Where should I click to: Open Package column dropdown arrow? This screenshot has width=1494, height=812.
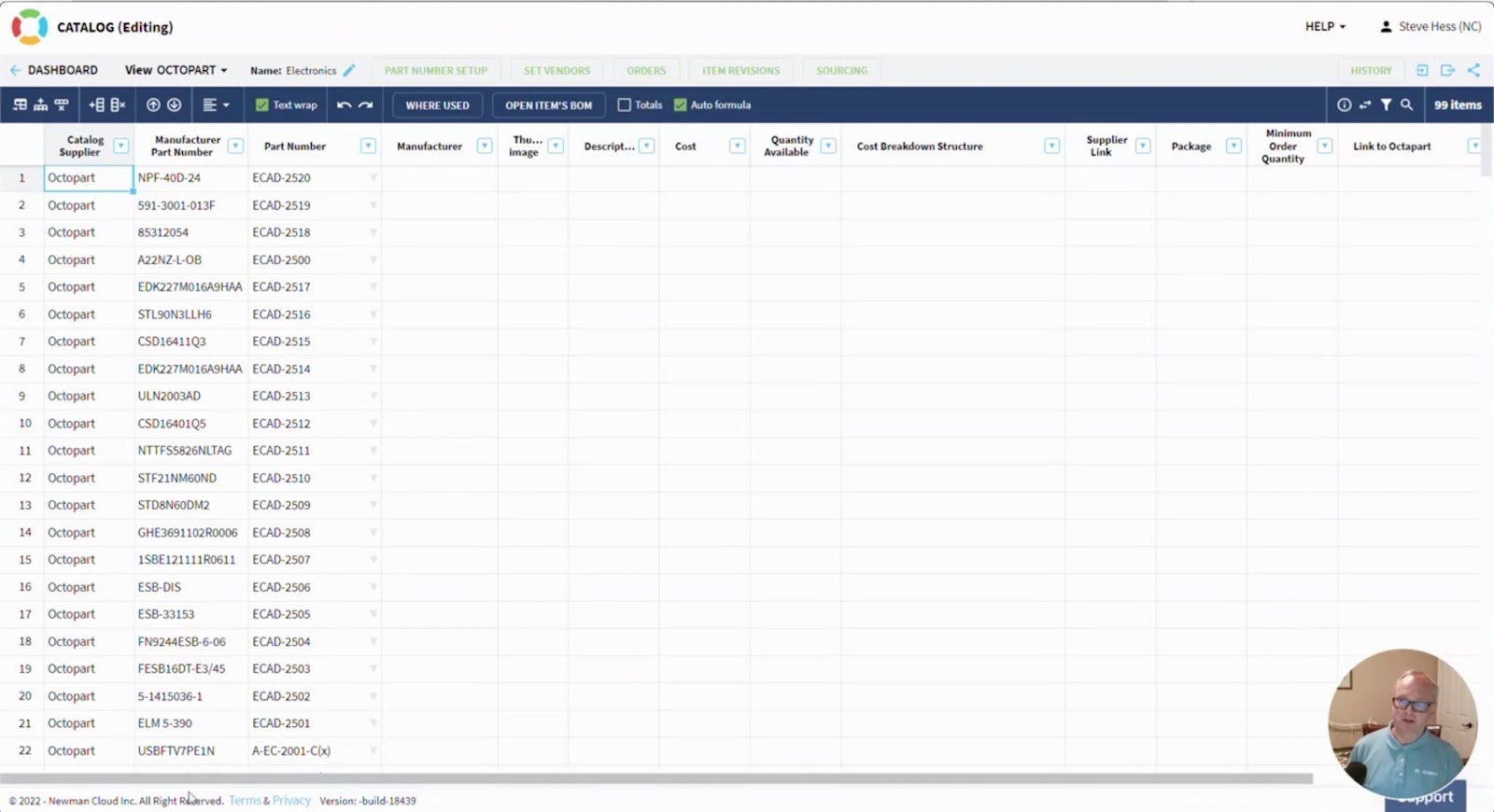[x=1233, y=147]
